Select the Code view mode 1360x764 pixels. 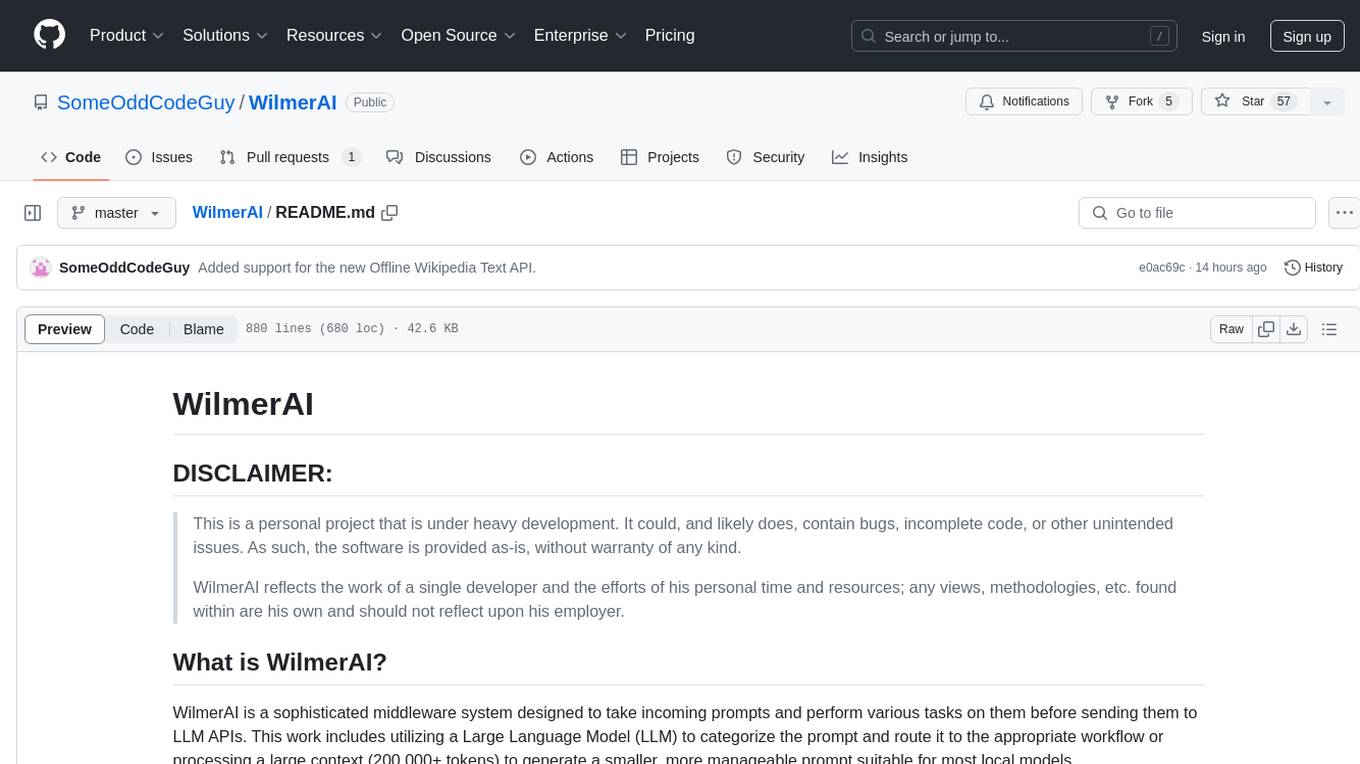coord(137,329)
